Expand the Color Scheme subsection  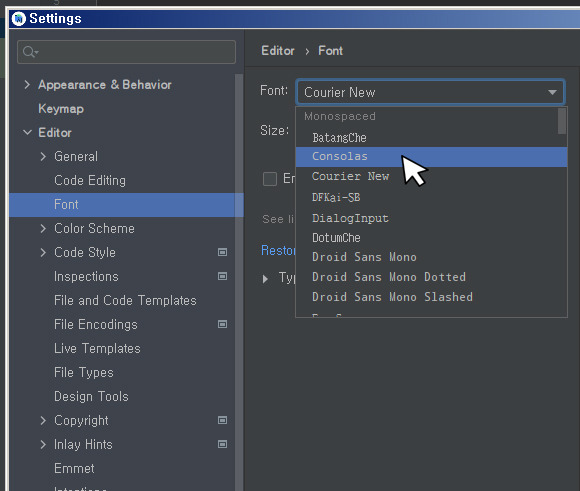tap(43, 228)
